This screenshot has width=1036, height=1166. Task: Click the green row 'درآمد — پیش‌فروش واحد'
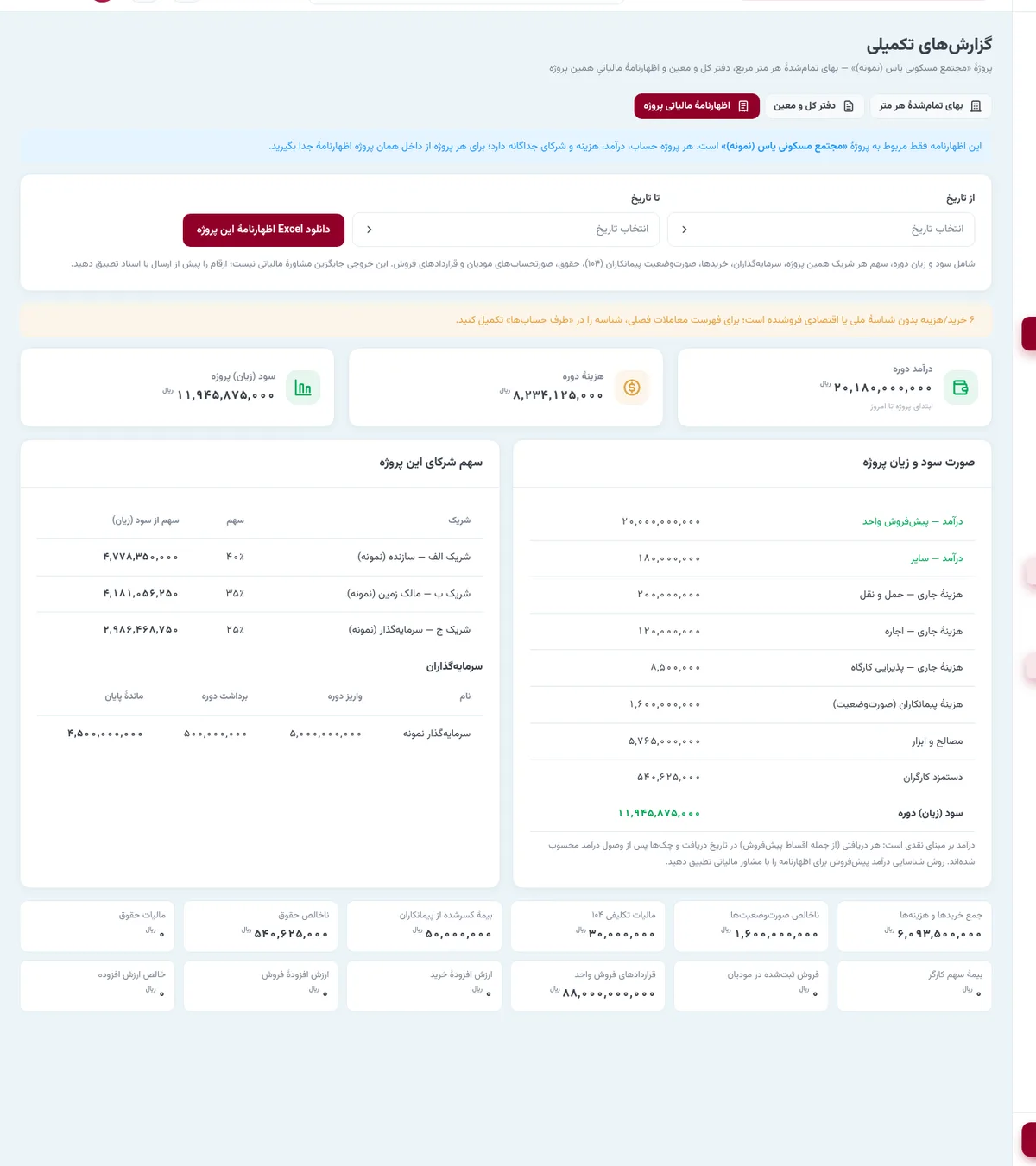(x=752, y=521)
